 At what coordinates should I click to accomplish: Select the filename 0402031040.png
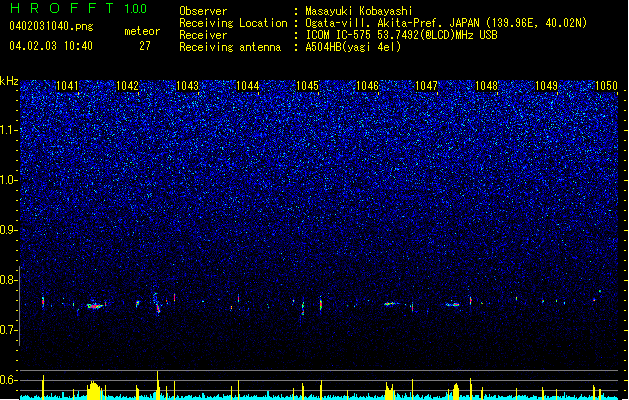click(x=51, y=26)
